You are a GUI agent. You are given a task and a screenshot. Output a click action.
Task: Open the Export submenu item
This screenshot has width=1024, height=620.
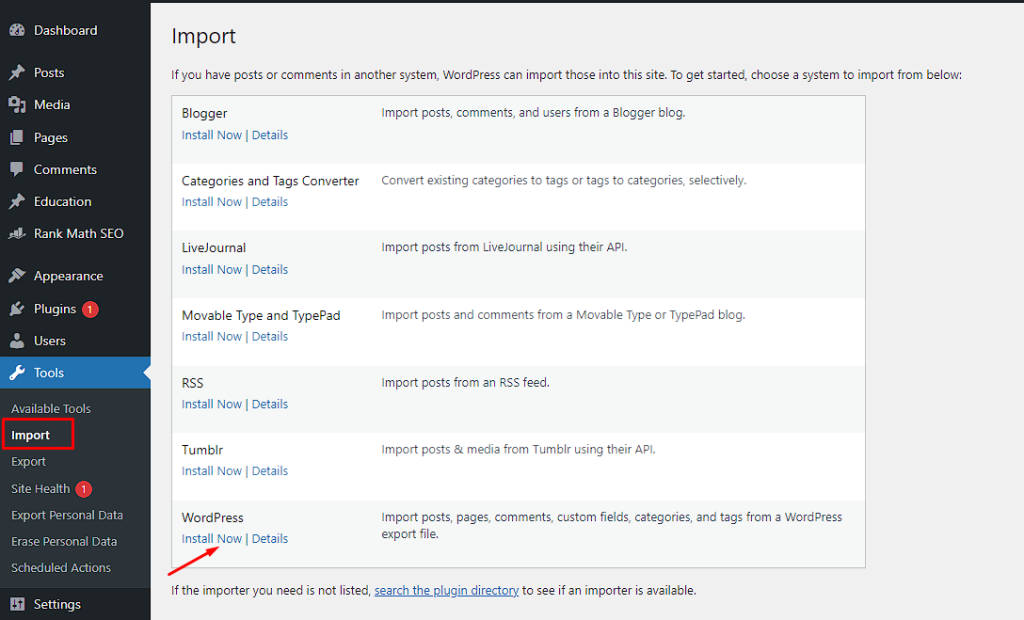point(29,462)
